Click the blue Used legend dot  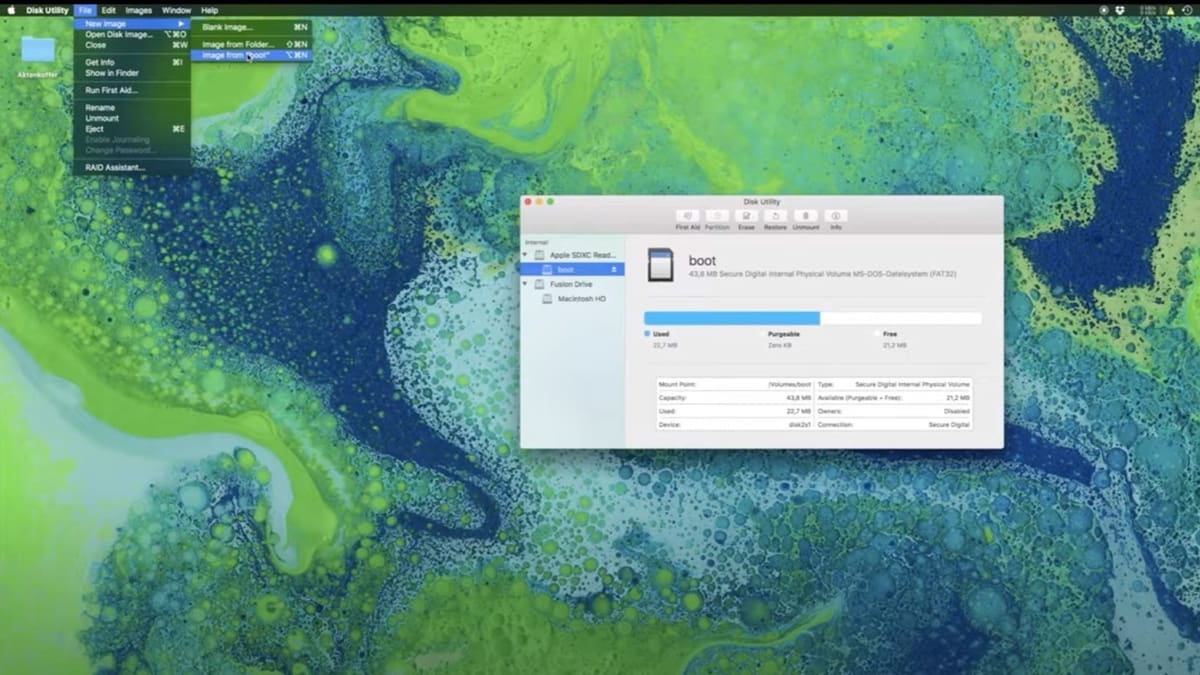tap(647, 334)
